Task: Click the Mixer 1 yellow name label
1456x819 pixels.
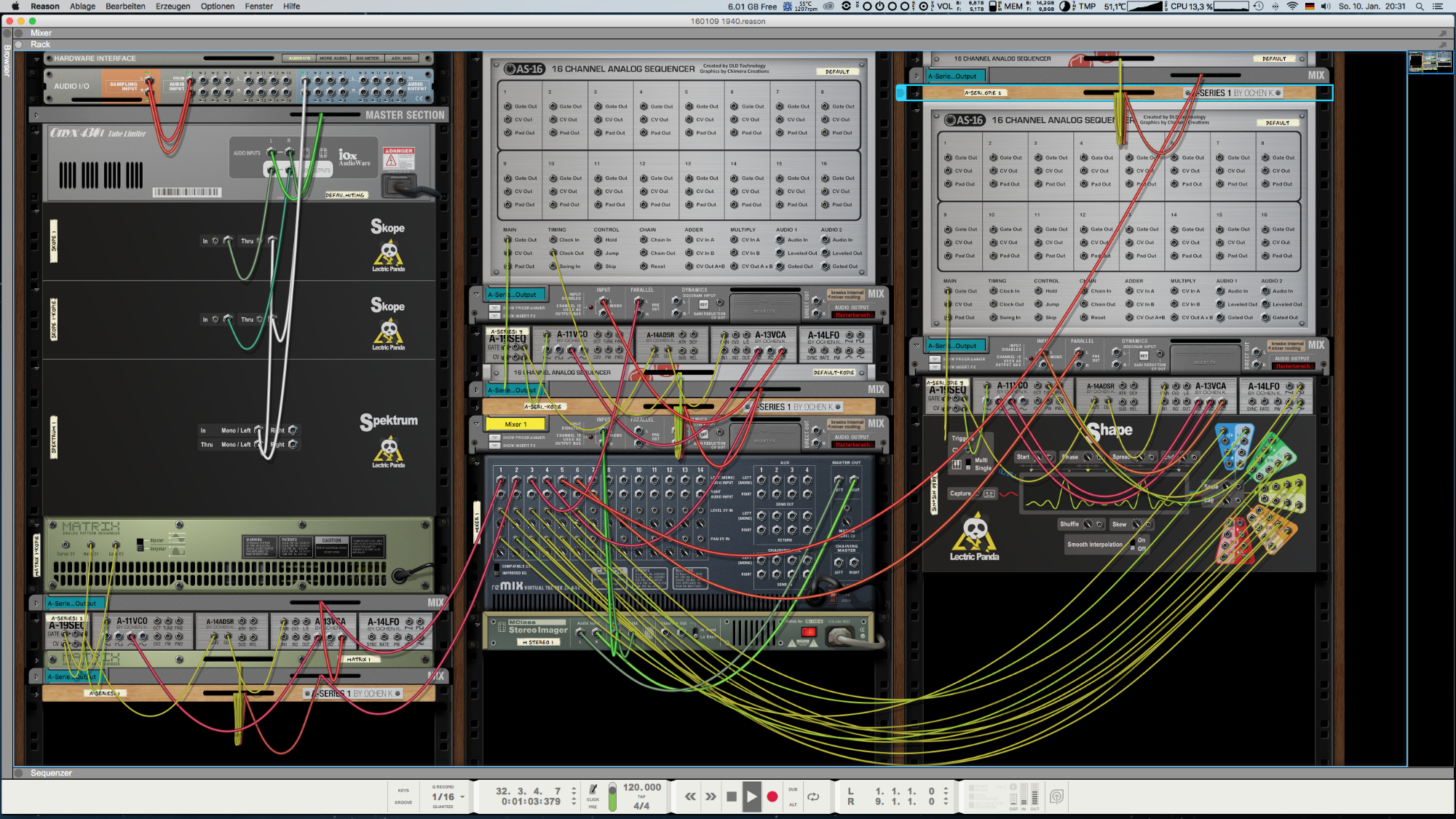Action: 515,424
